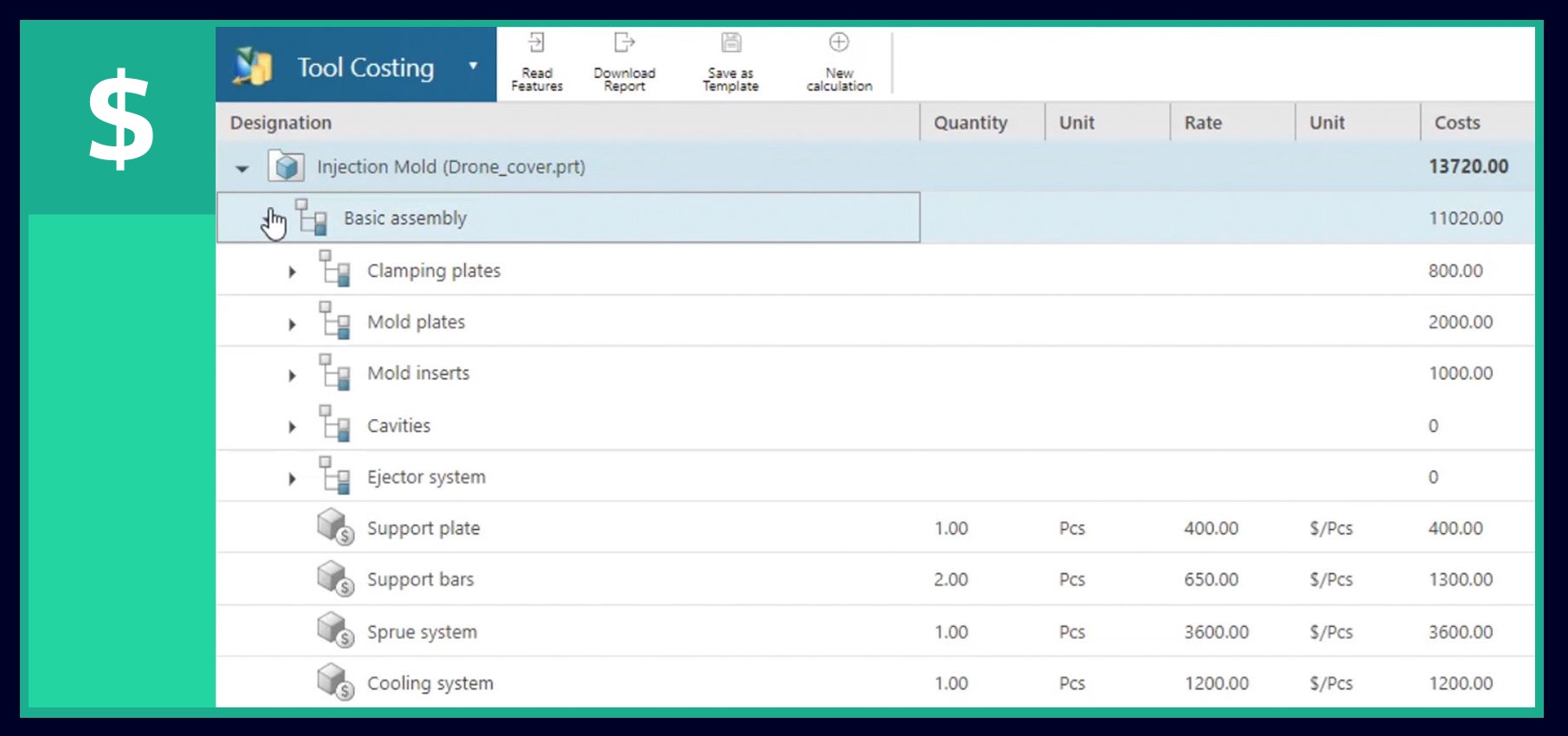Expand the Clamping plates node
Screen dimensions: 1568x736
pos(292,272)
